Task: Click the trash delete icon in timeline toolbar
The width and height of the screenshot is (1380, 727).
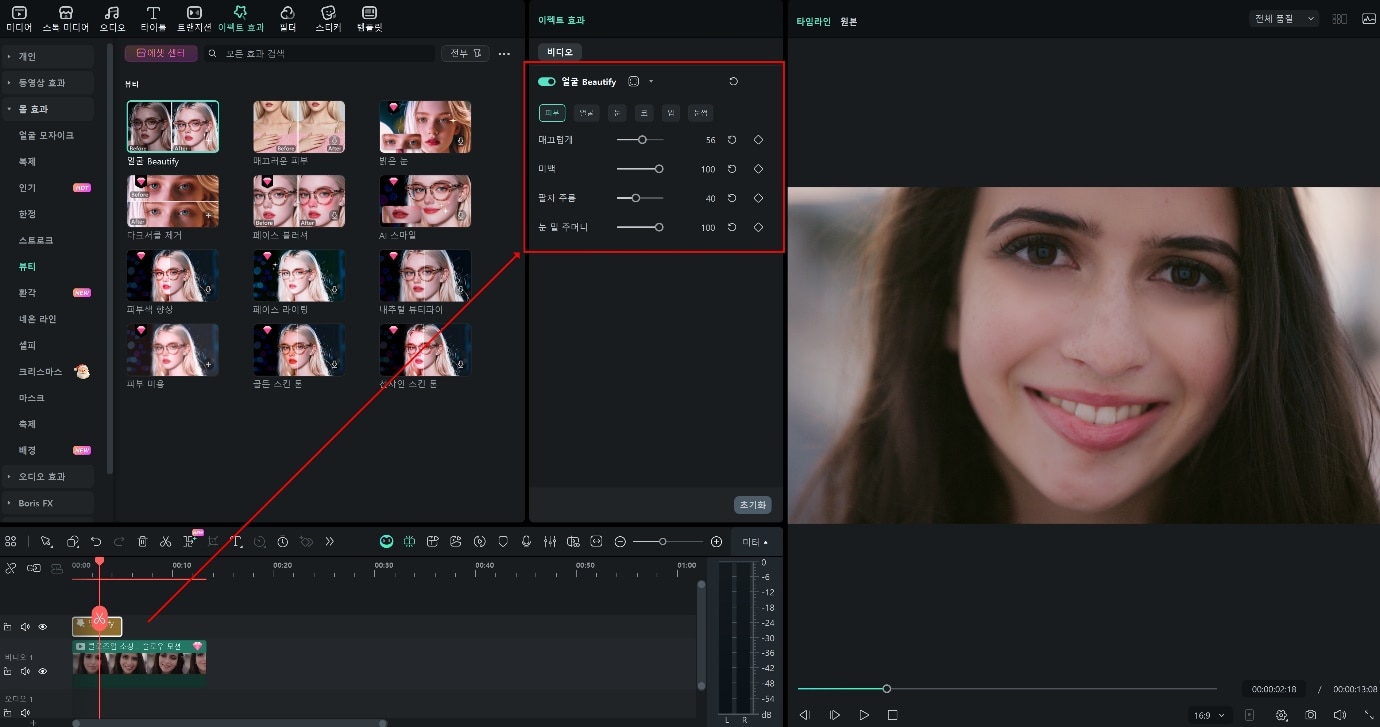Action: point(142,541)
